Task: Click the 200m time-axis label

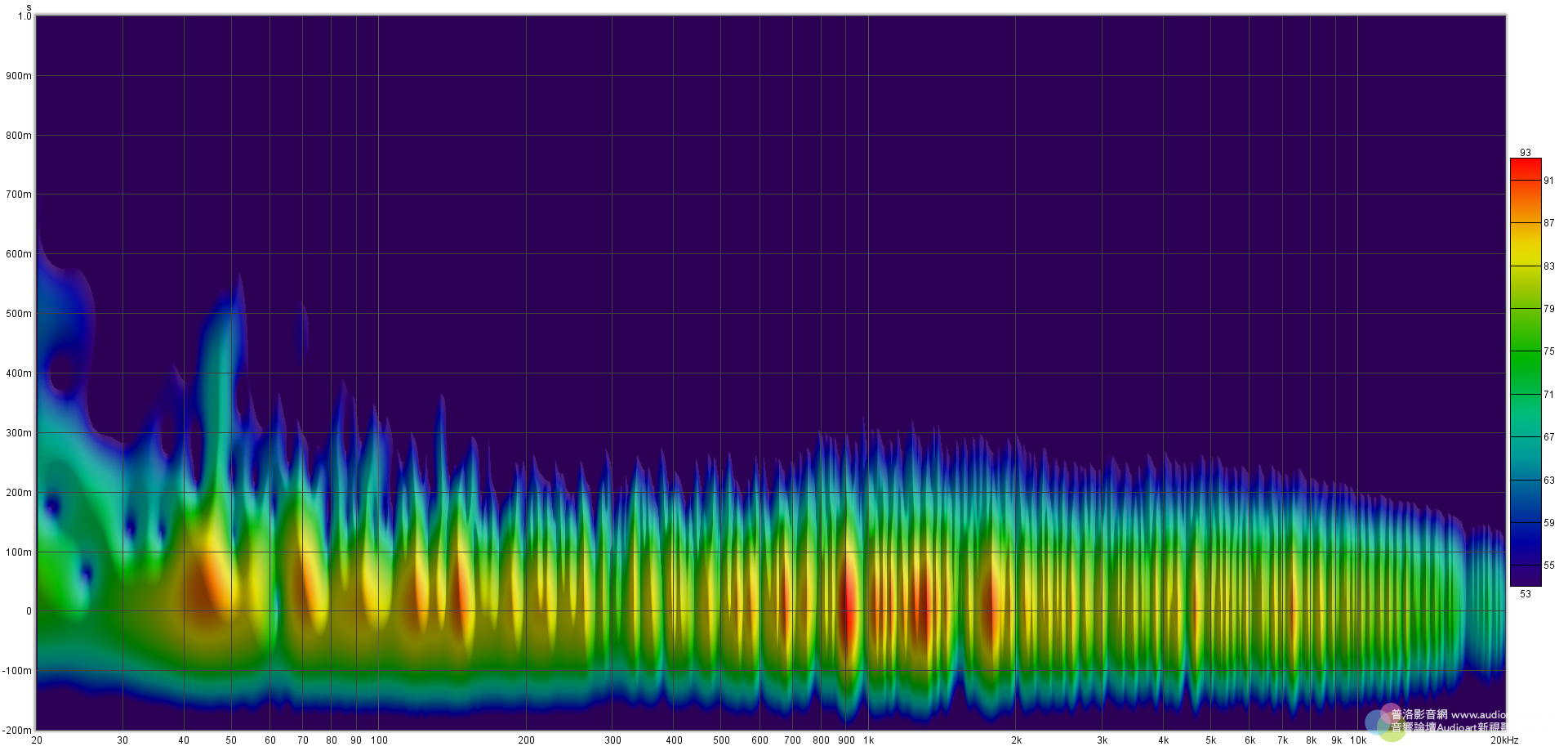Action: click(x=20, y=493)
